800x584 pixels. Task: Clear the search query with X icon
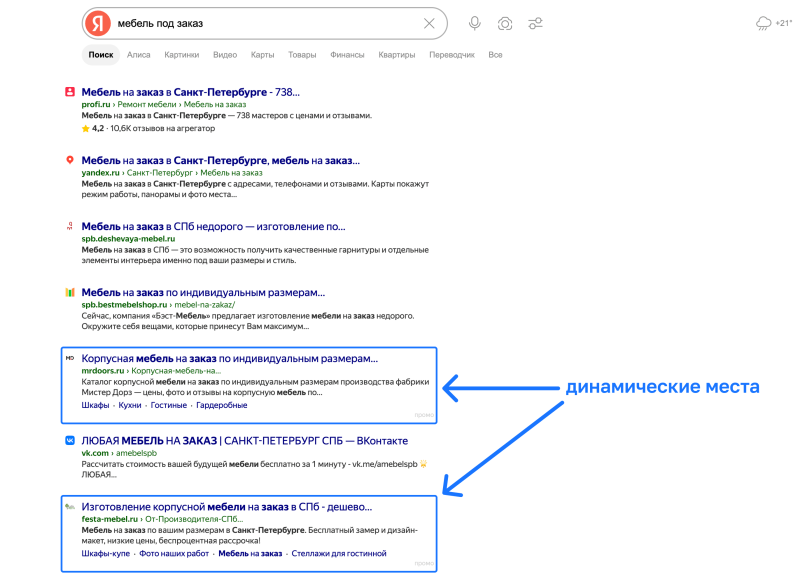429,23
